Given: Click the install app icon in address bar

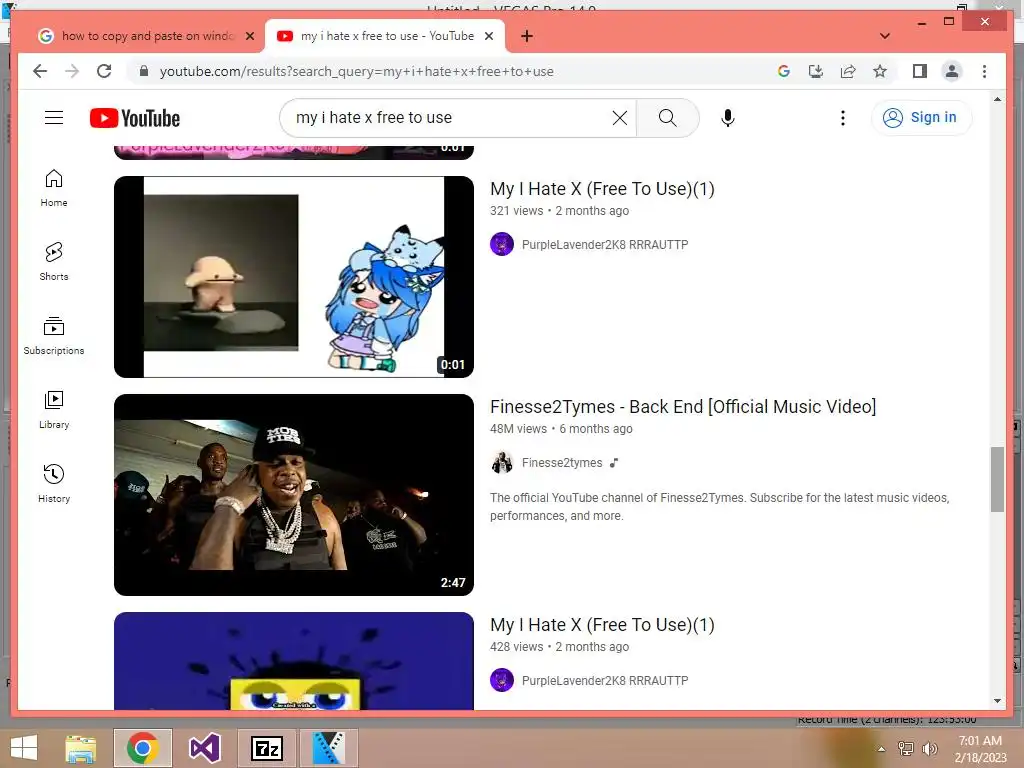Looking at the screenshot, I should pyautogui.click(x=816, y=71).
